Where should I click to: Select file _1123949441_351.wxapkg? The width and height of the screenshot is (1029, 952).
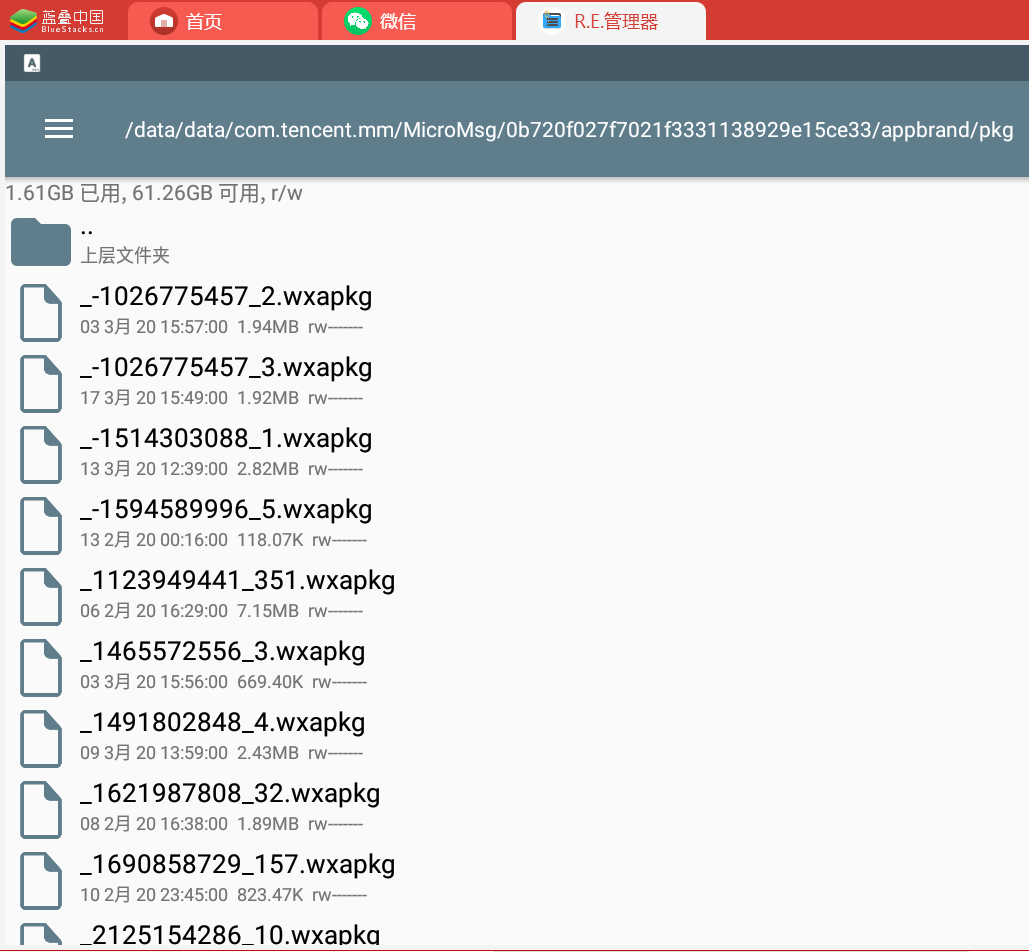tap(238, 581)
